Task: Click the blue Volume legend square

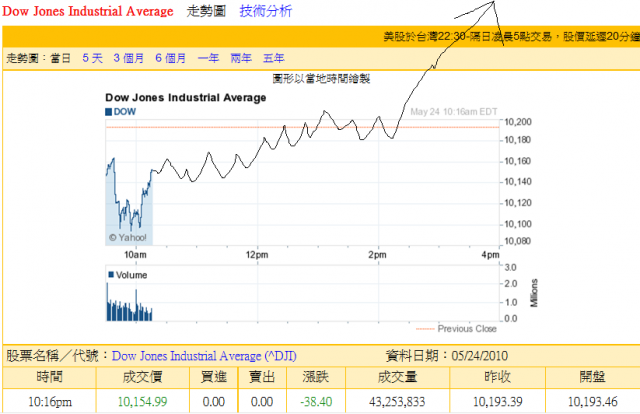Action: coord(111,274)
